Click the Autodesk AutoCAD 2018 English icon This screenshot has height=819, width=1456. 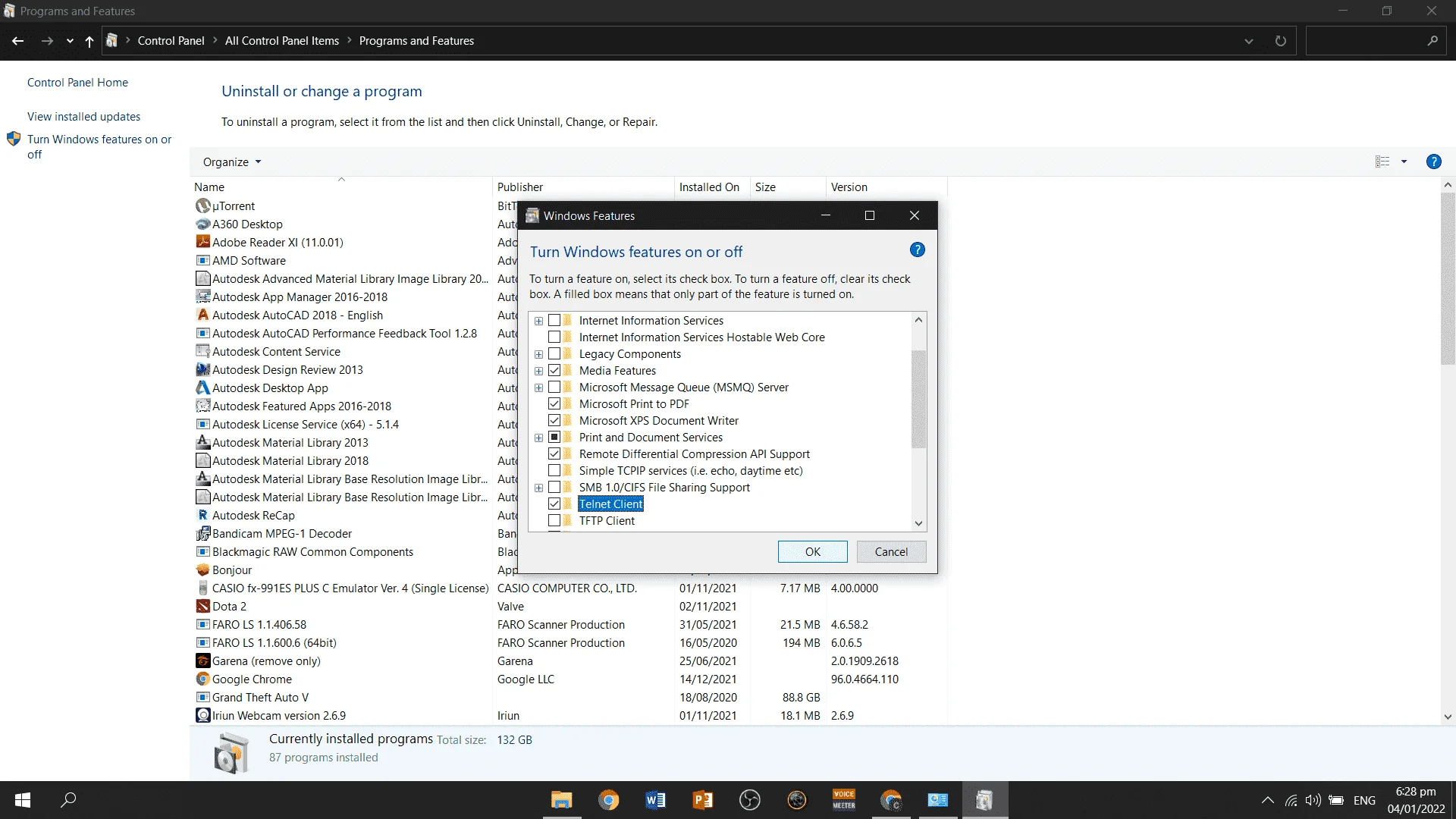pos(202,315)
